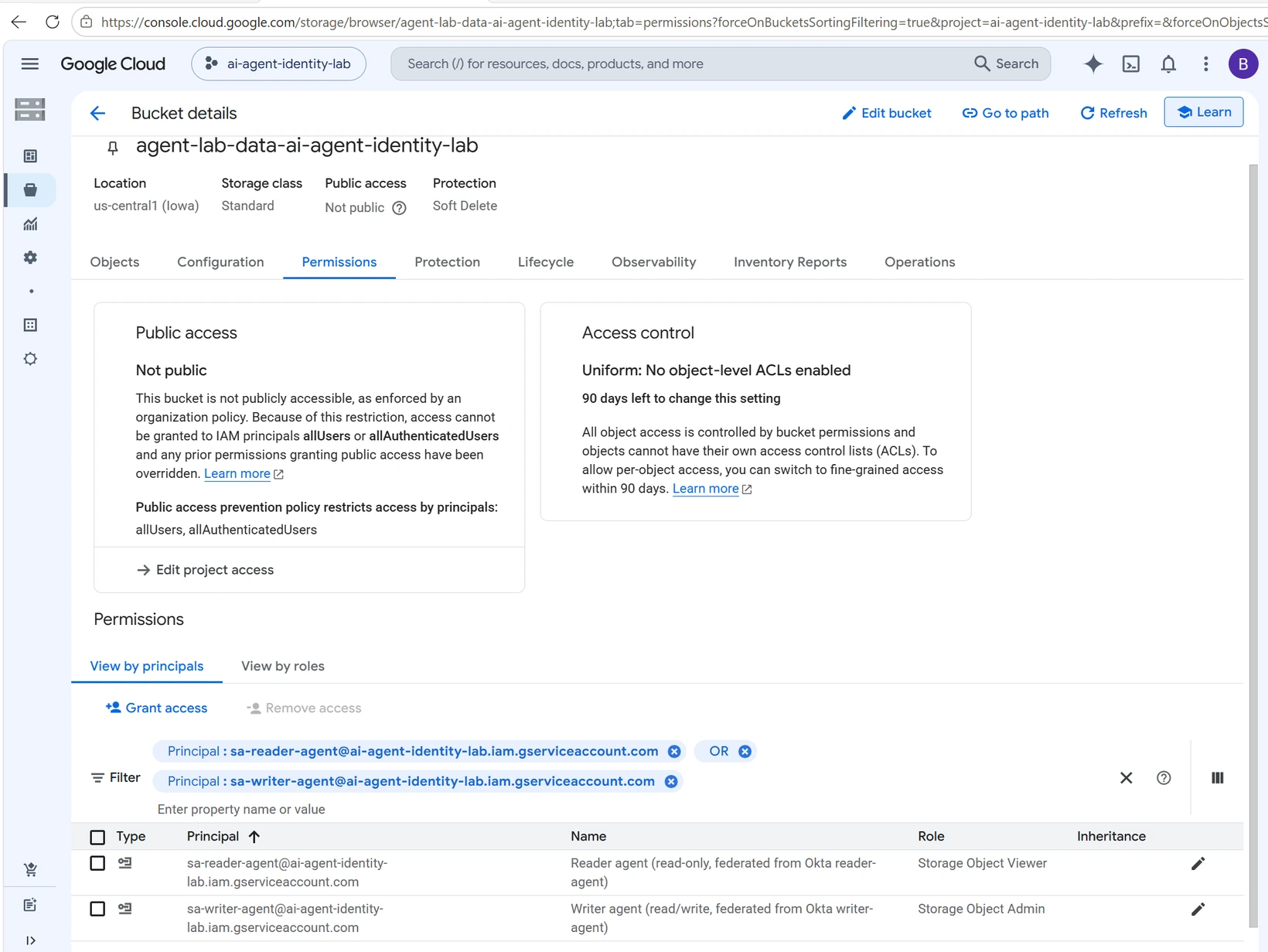Click the Role column header

coord(932,837)
